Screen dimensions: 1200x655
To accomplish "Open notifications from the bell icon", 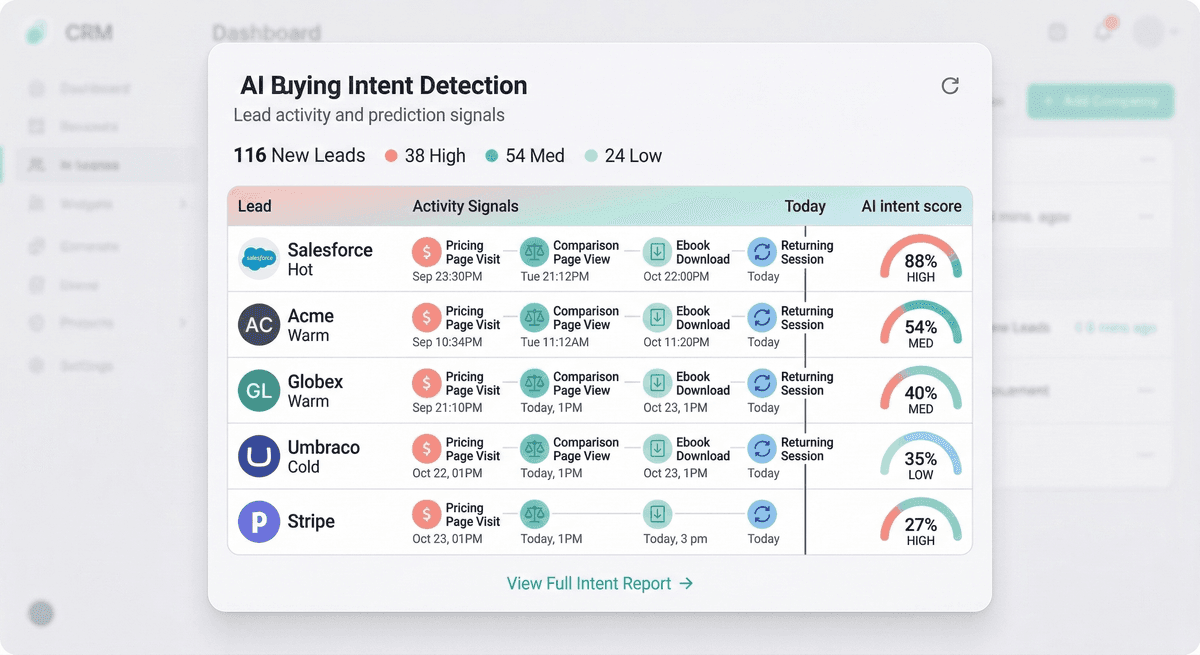I will click(x=1101, y=32).
